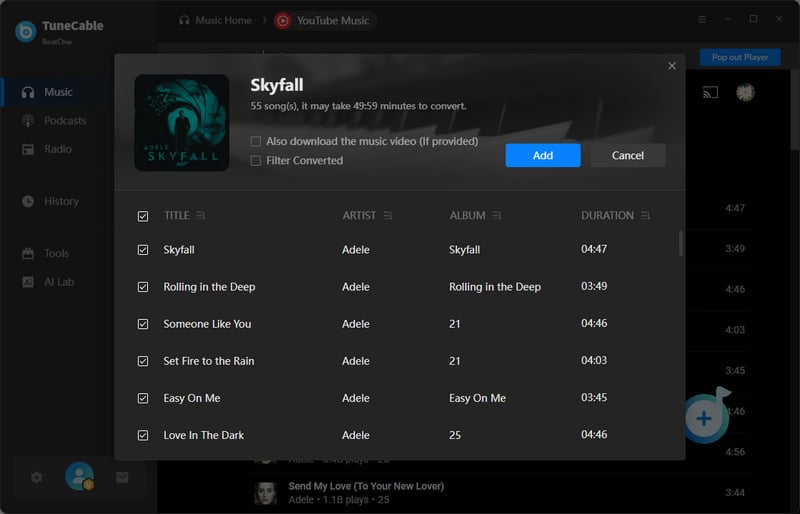Click the cast to device icon
The image size is (800, 514).
click(710, 92)
